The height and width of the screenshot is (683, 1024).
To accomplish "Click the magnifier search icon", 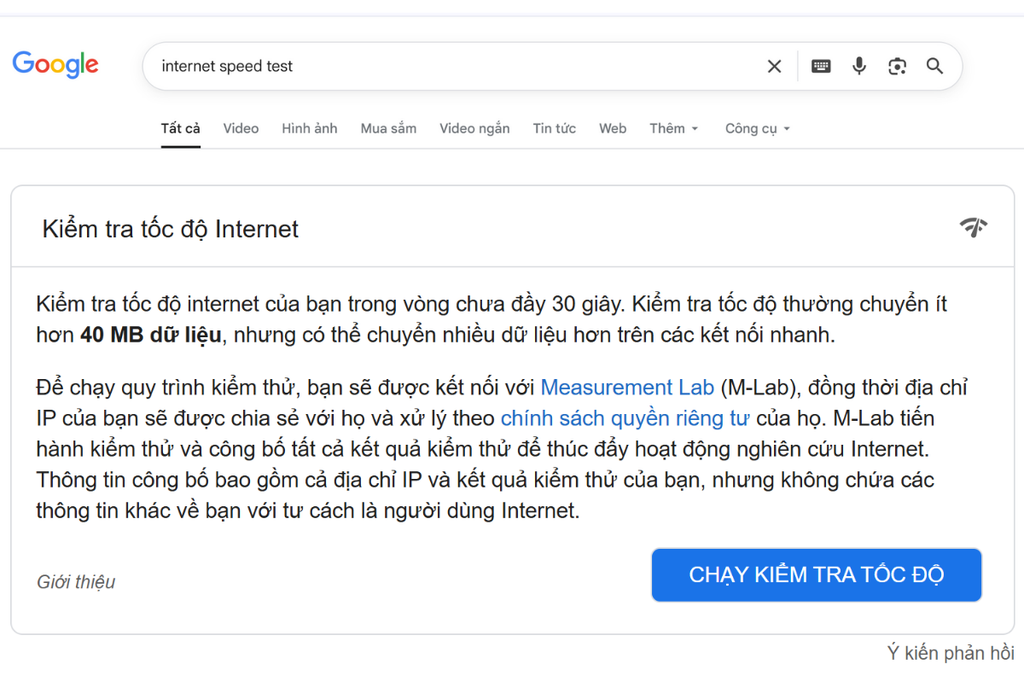I will pos(935,66).
